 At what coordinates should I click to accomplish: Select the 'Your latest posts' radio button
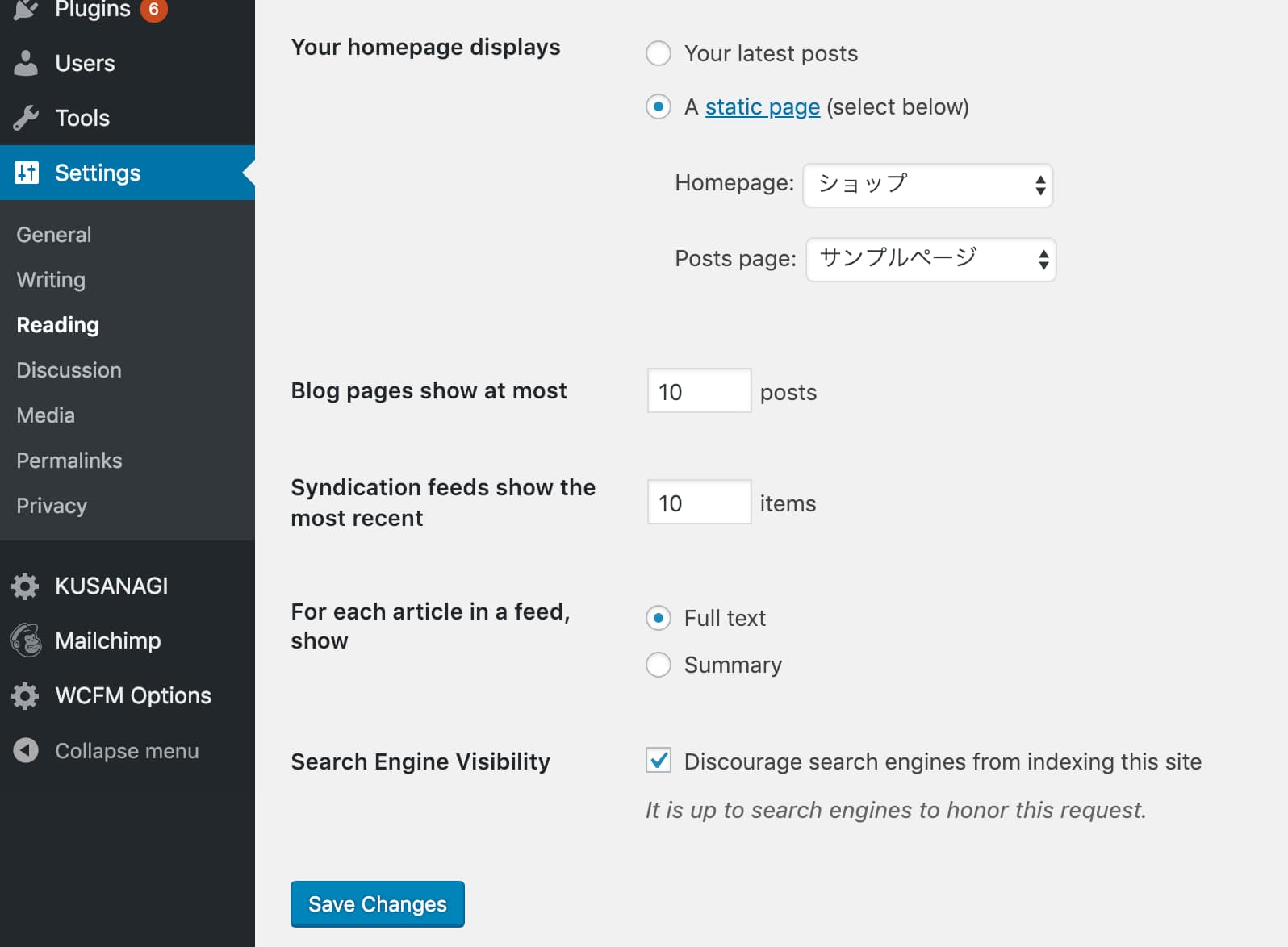(x=659, y=53)
